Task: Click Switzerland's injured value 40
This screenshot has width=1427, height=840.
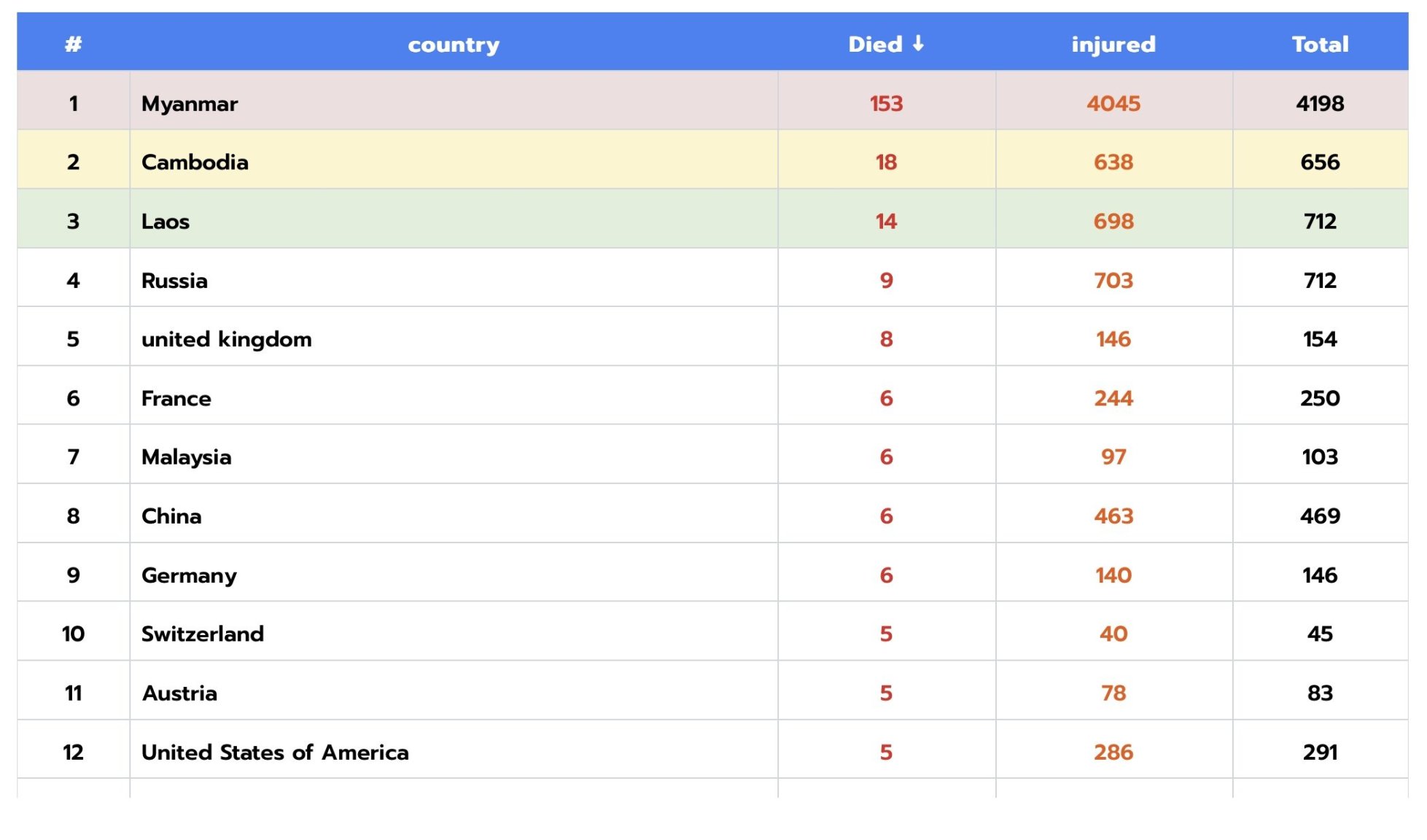Action: click(1113, 634)
